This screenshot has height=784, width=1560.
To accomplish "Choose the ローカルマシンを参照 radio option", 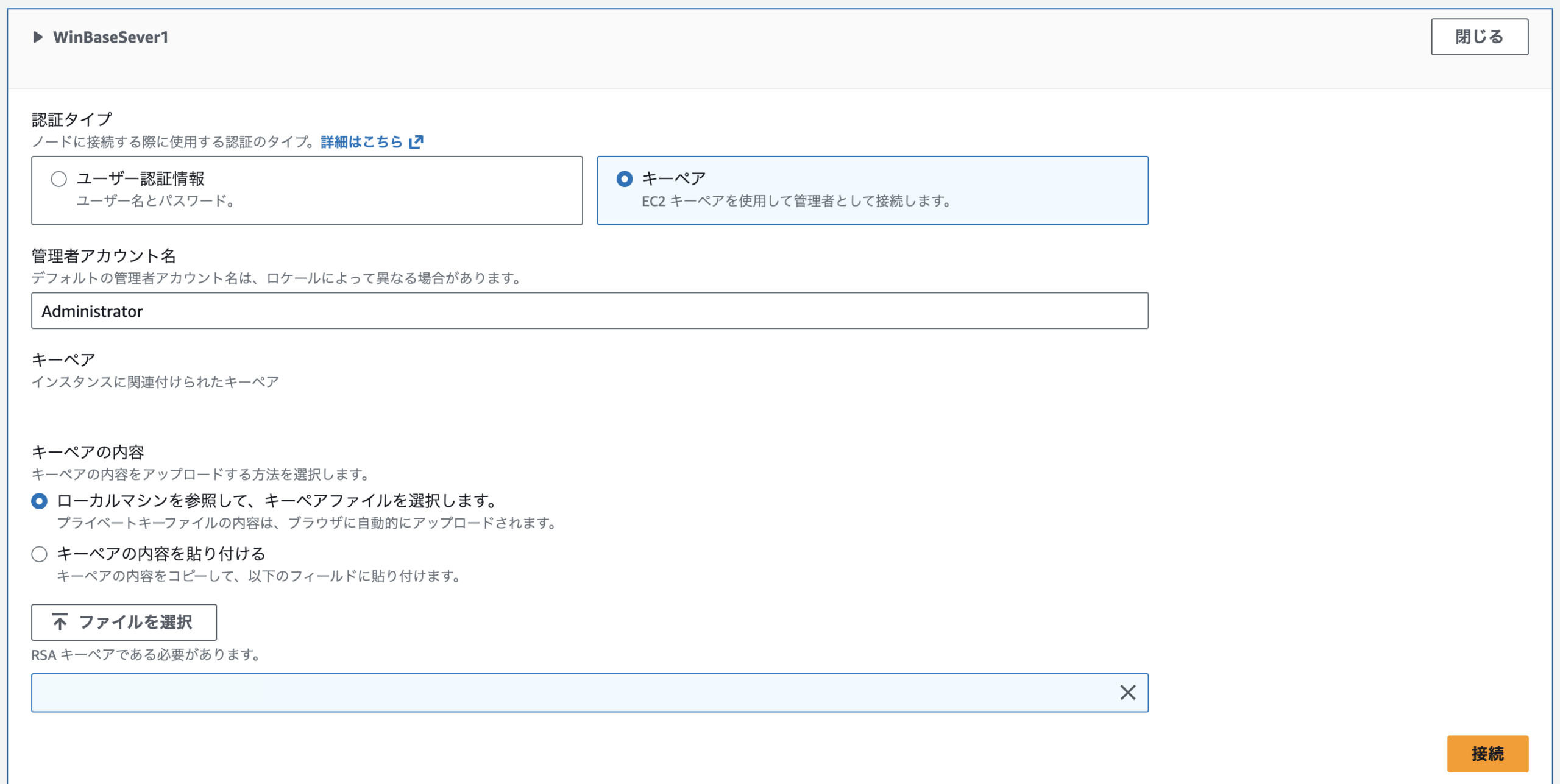I will [x=40, y=501].
